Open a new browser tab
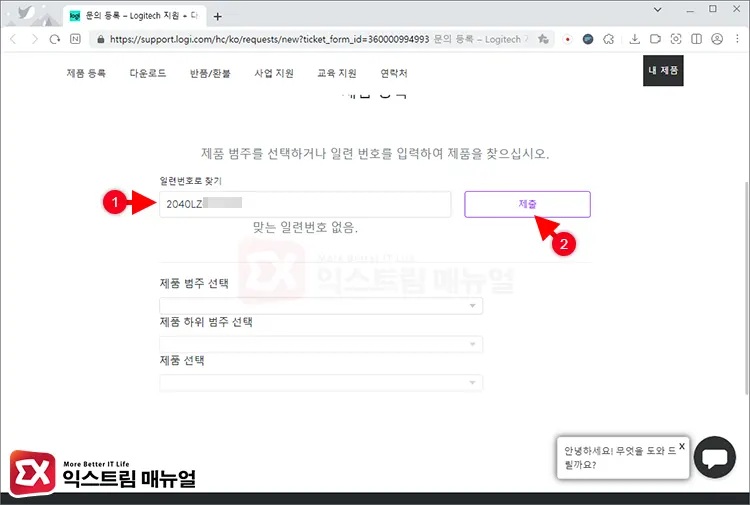The image size is (750, 505). (218, 17)
